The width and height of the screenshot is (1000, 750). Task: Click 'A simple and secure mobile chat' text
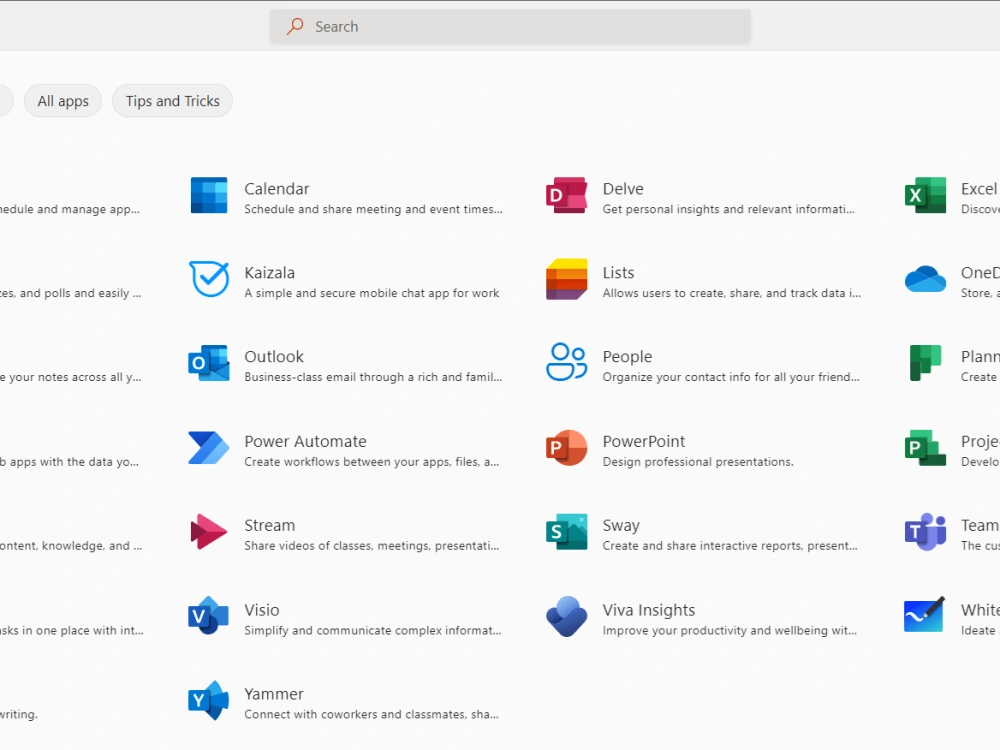point(372,293)
